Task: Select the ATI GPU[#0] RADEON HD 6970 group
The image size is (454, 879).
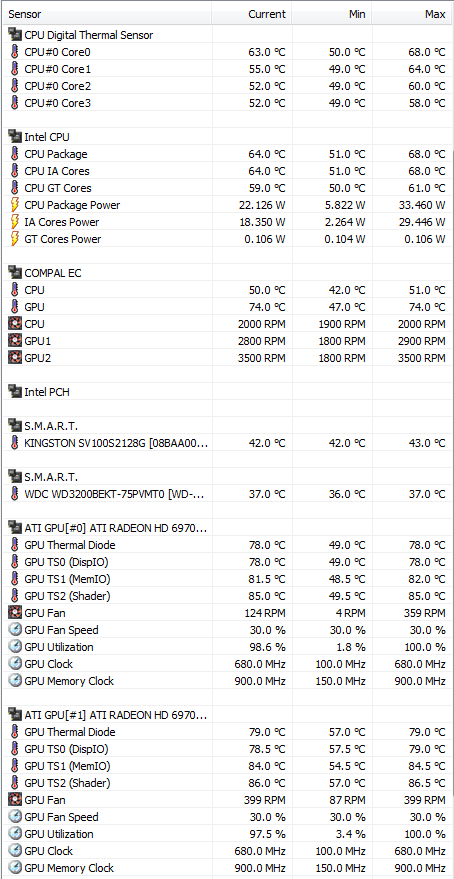Action: pos(228,528)
